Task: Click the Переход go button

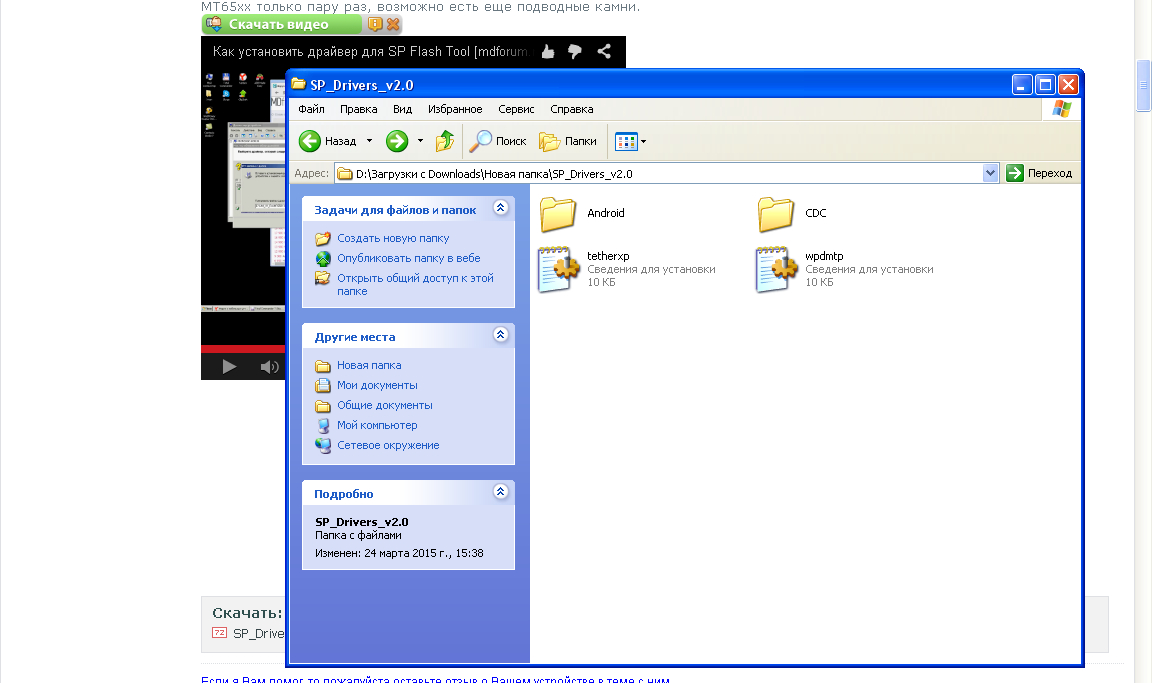Action: click(x=1040, y=173)
